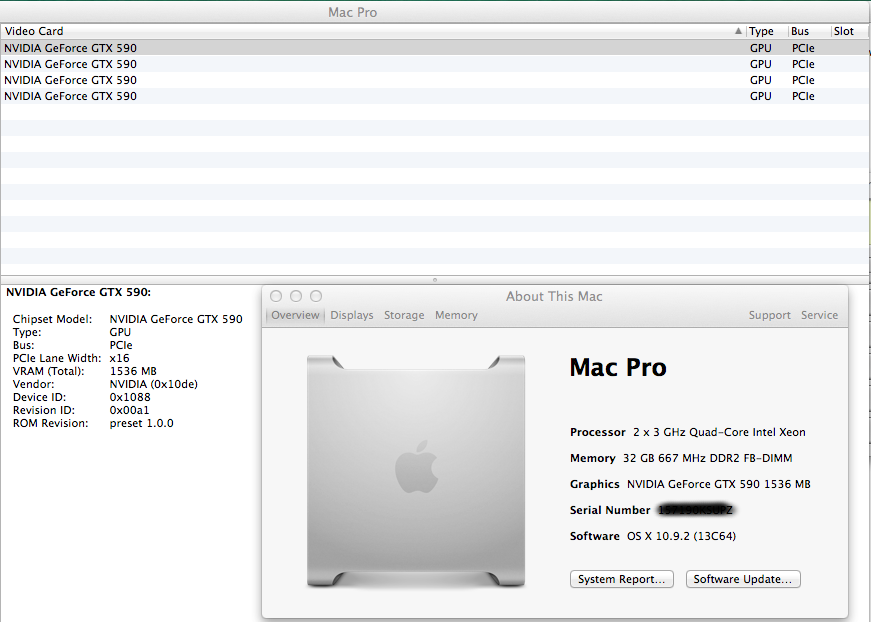Switch to the Memory tab
This screenshot has height=622, width=871.
point(456,315)
